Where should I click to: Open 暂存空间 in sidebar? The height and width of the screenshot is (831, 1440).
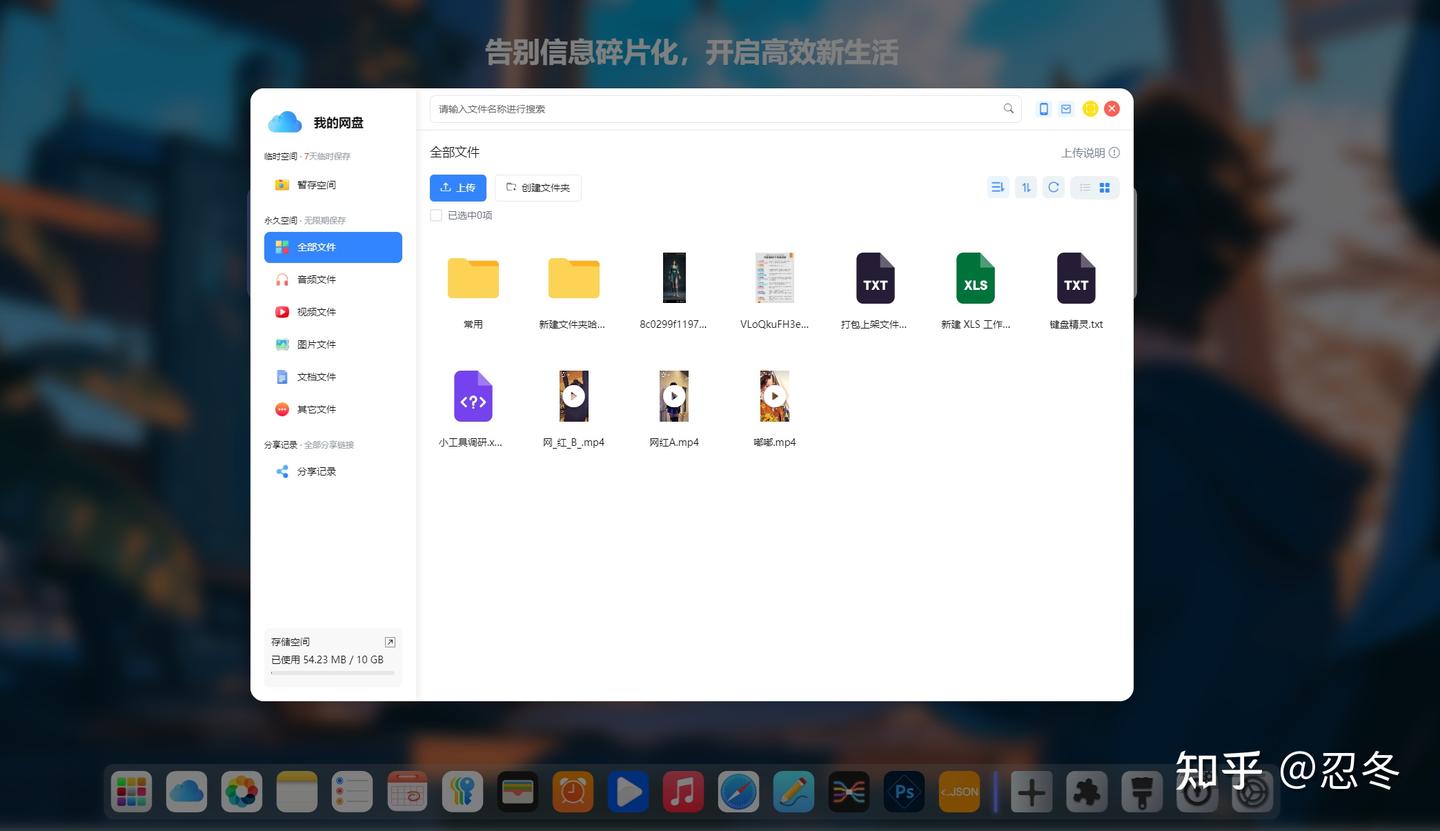(333, 185)
